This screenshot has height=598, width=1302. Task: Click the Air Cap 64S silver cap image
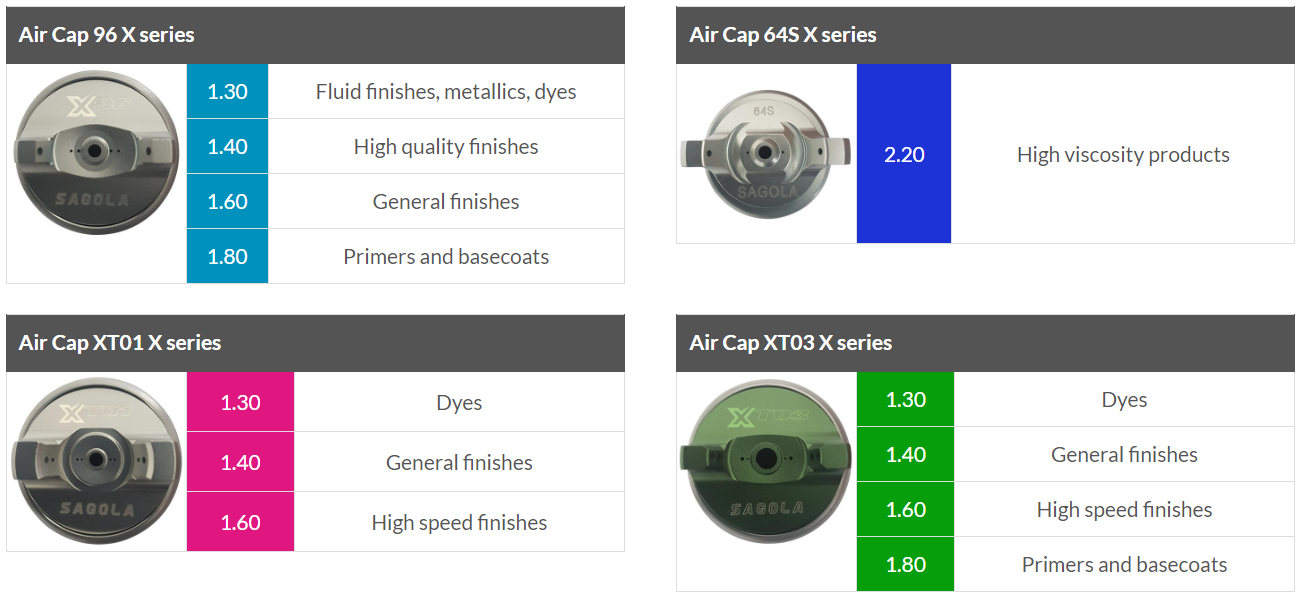[766, 154]
